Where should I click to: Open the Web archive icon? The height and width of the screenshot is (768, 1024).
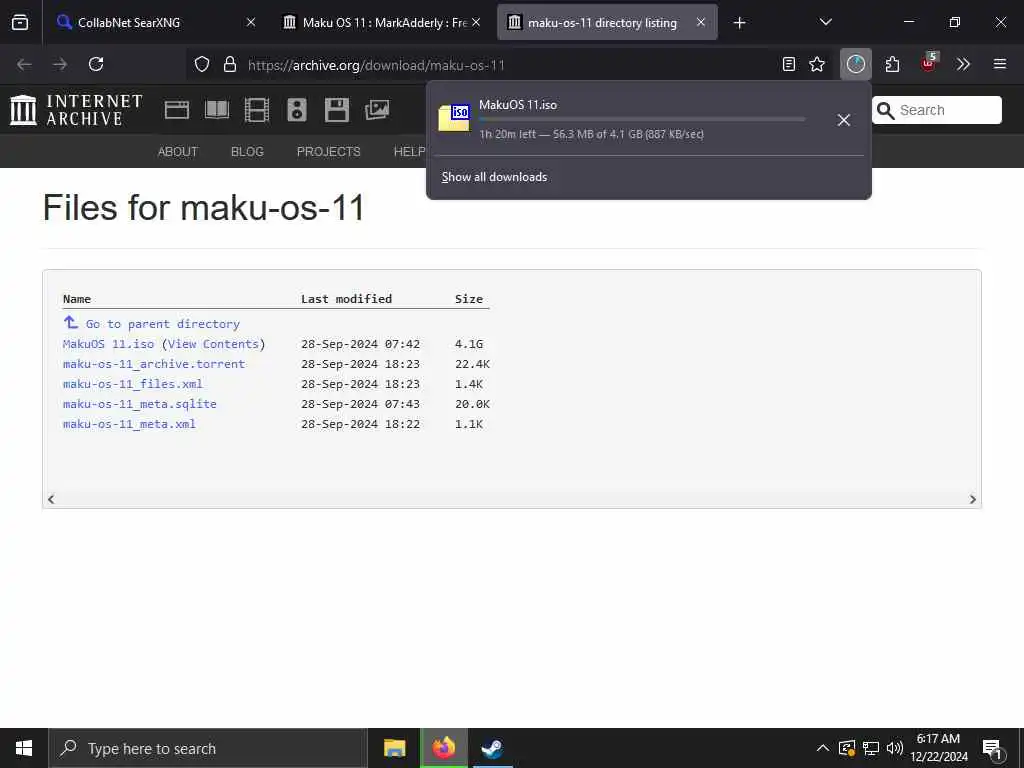point(177,110)
